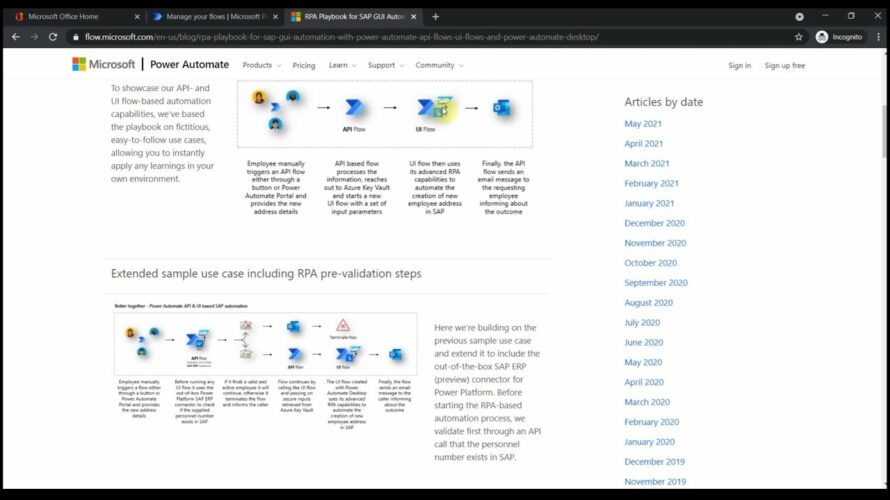Expand the Products menu

(x=262, y=65)
